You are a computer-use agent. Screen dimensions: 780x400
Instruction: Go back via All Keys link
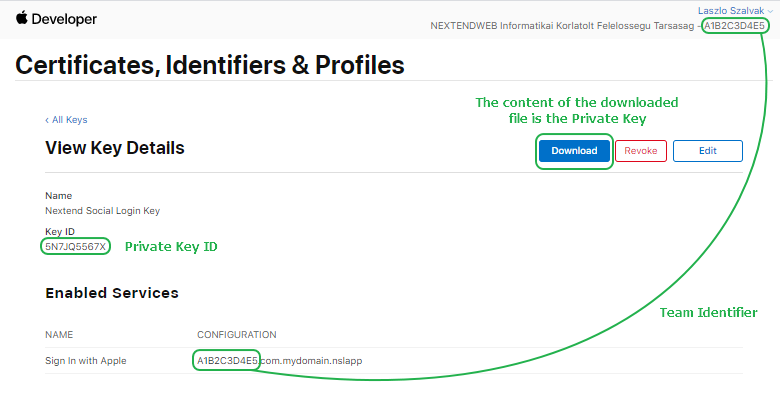coord(67,119)
